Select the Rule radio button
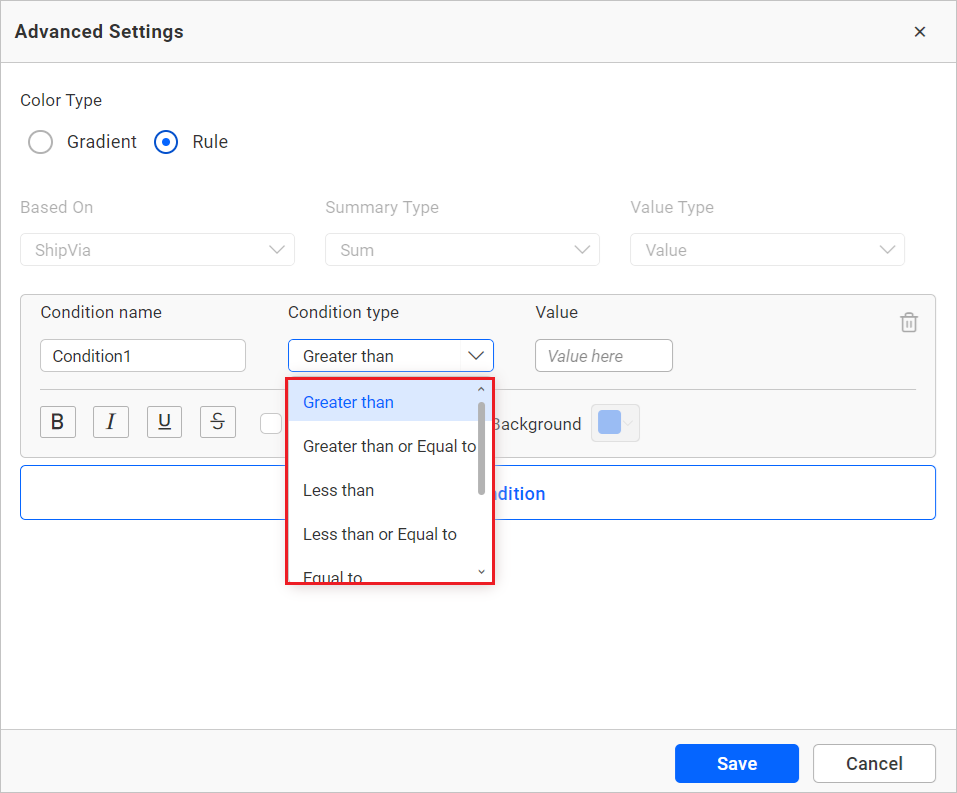The height and width of the screenshot is (793, 957). tap(166, 142)
